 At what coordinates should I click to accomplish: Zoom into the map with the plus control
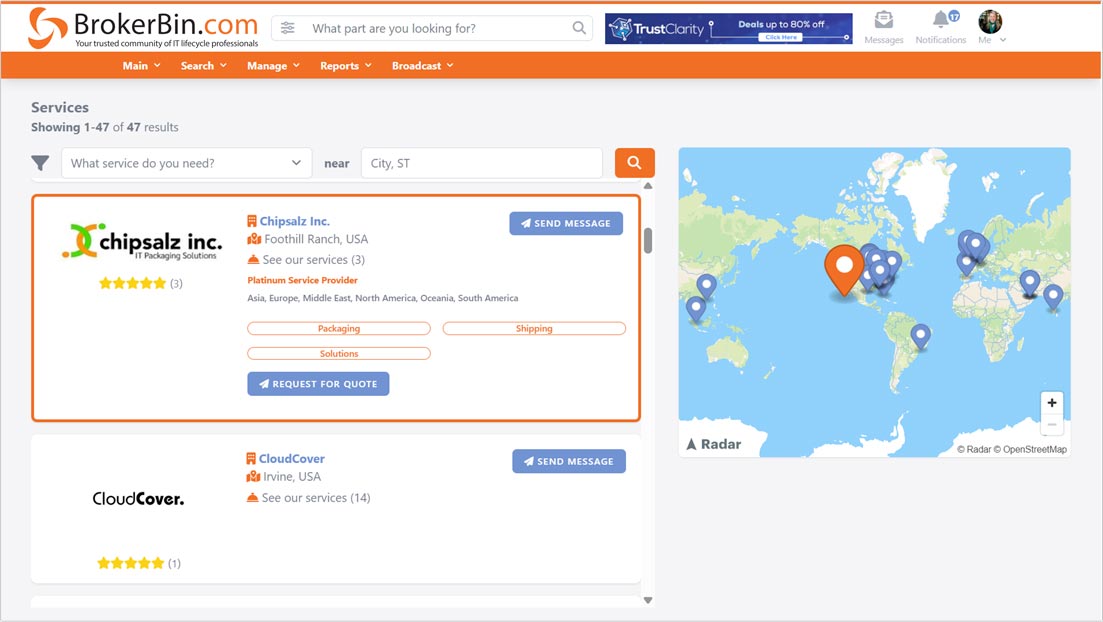[x=1051, y=404]
